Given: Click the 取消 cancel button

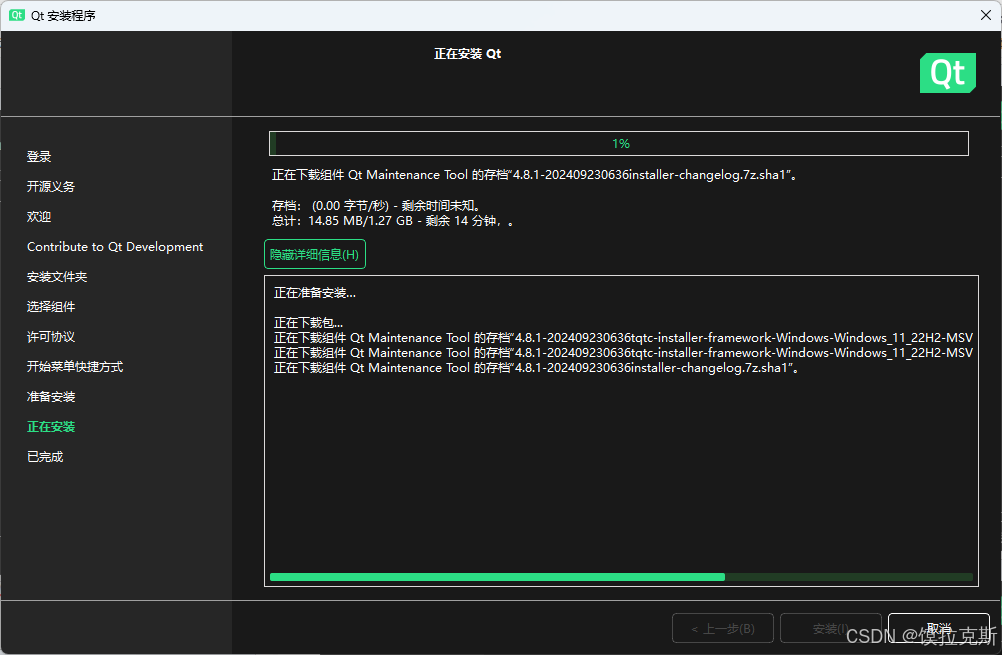Looking at the screenshot, I should tap(939, 628).
